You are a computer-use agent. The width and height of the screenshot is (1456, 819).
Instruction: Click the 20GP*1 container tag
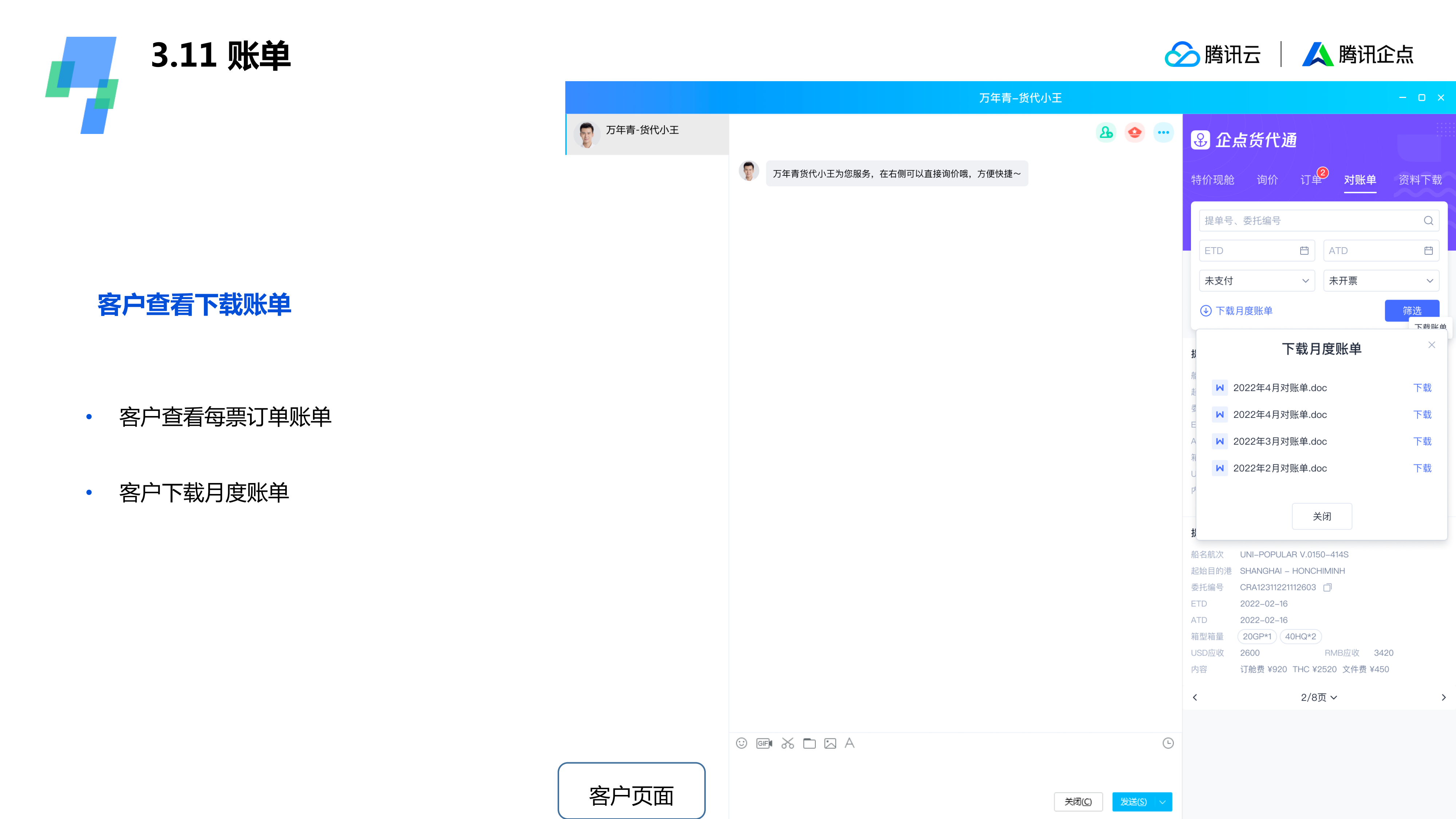(1257, 636)
